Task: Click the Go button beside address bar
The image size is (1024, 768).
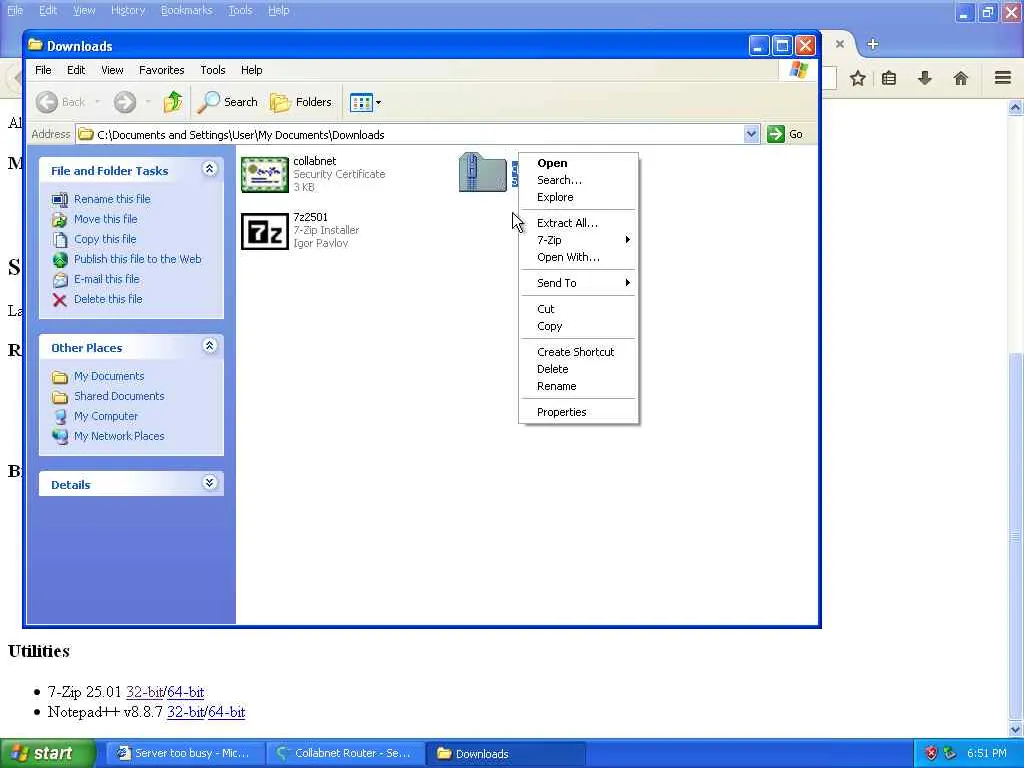Action: click(x=786, y=134)
